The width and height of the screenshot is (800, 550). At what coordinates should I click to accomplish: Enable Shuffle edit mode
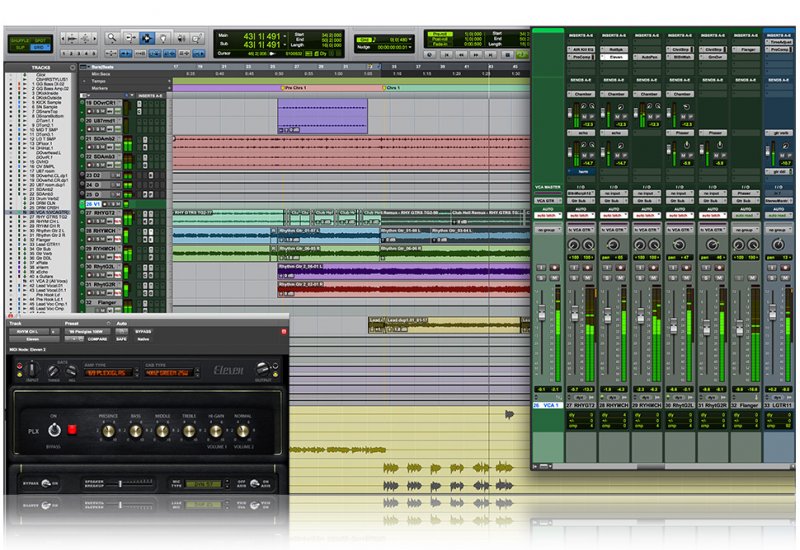tap(20, 38)
